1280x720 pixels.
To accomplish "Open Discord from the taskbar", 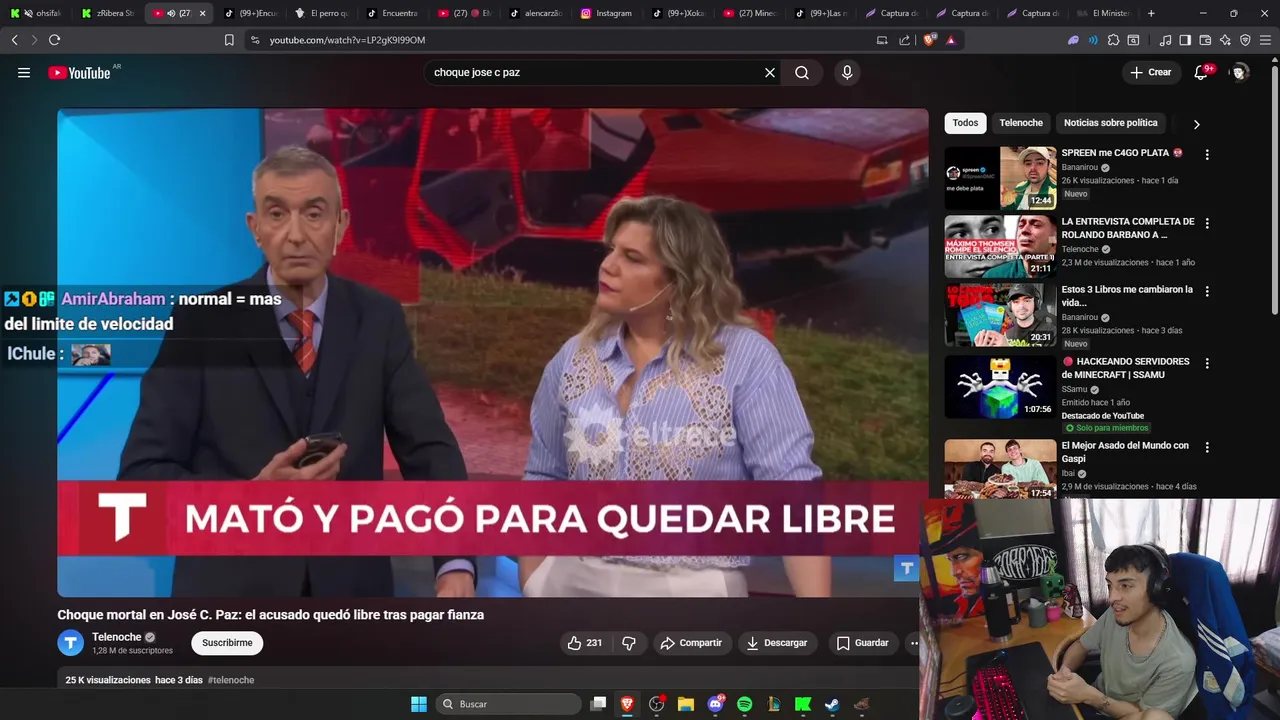I will click(x=715, y=704).
